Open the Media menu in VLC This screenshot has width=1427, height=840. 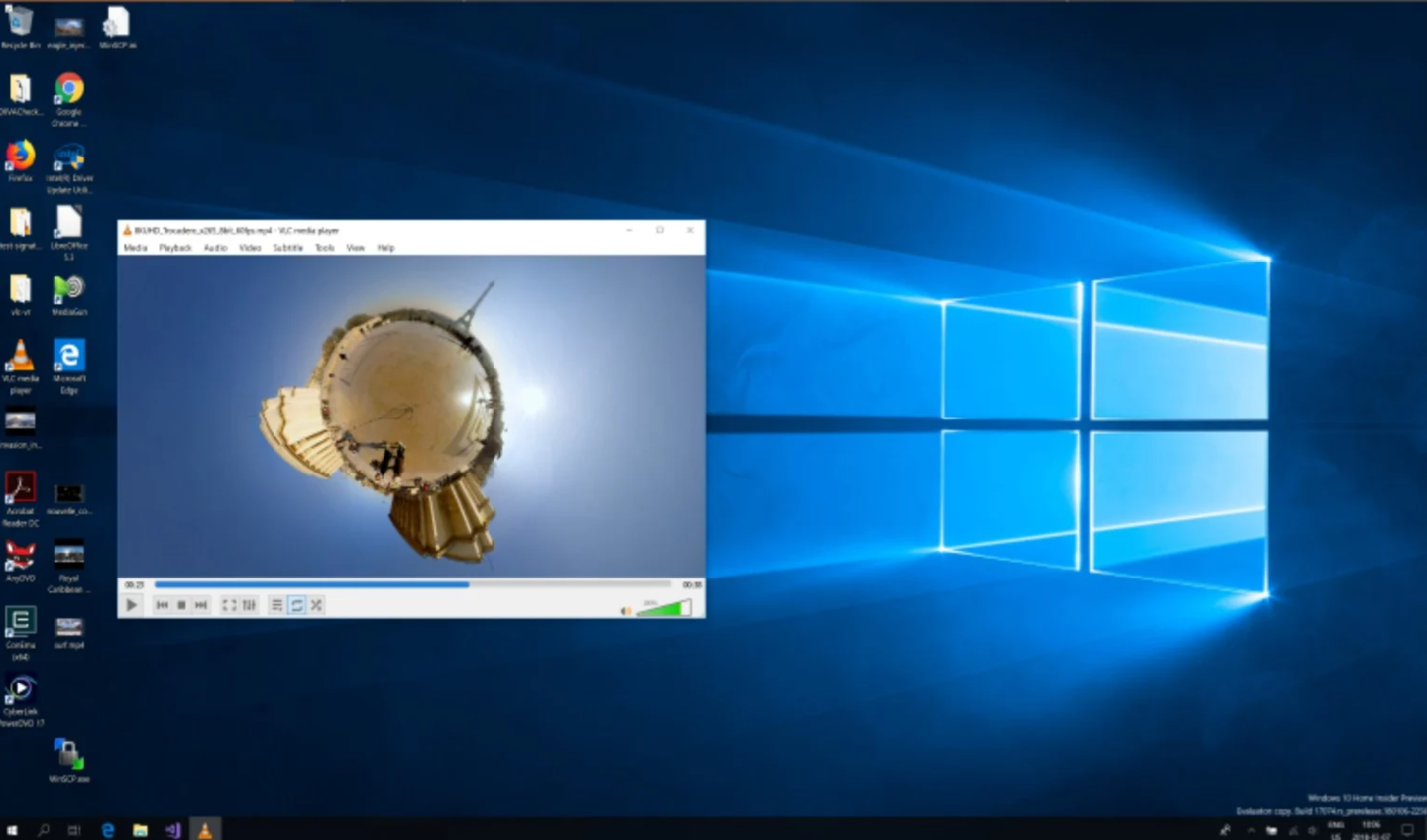pyautogui.click(x=136, y=248)
